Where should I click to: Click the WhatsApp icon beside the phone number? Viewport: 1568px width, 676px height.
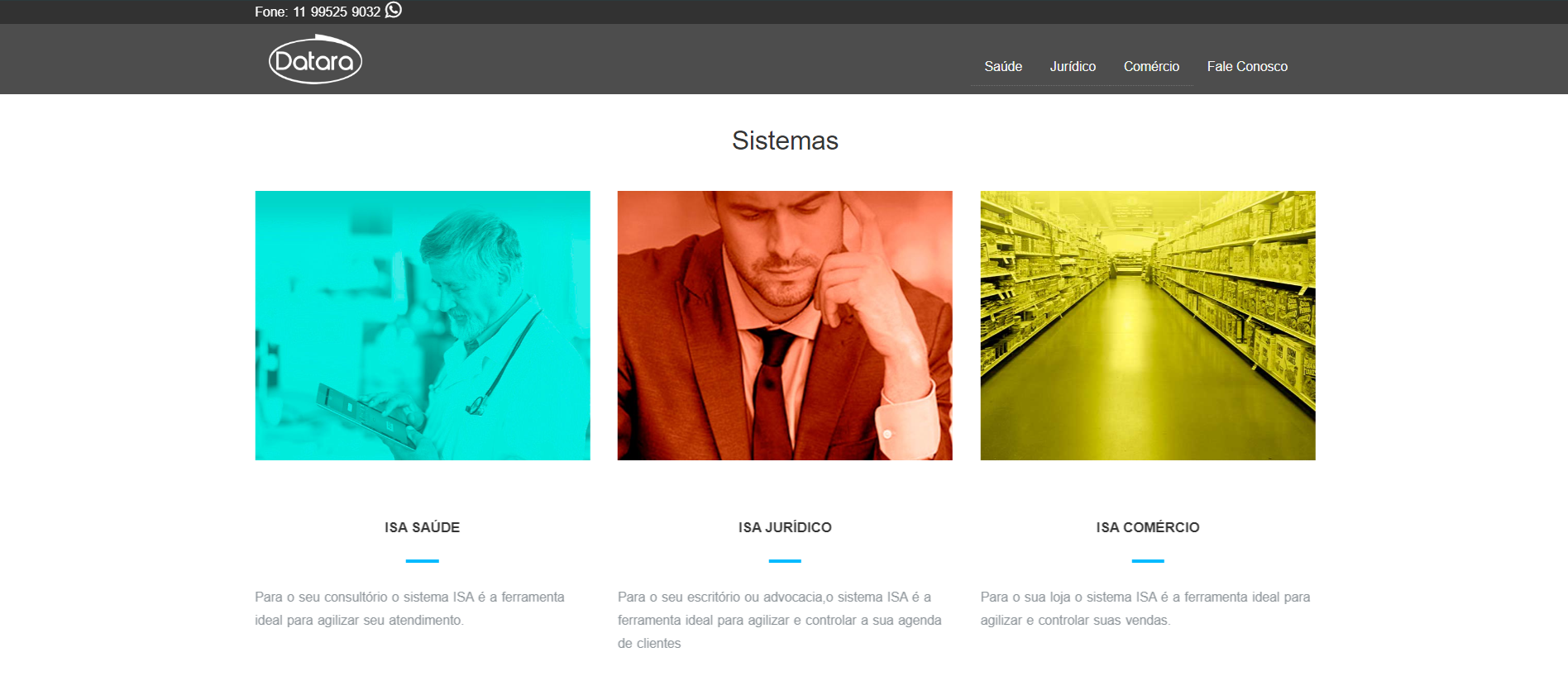pos(394,10)
